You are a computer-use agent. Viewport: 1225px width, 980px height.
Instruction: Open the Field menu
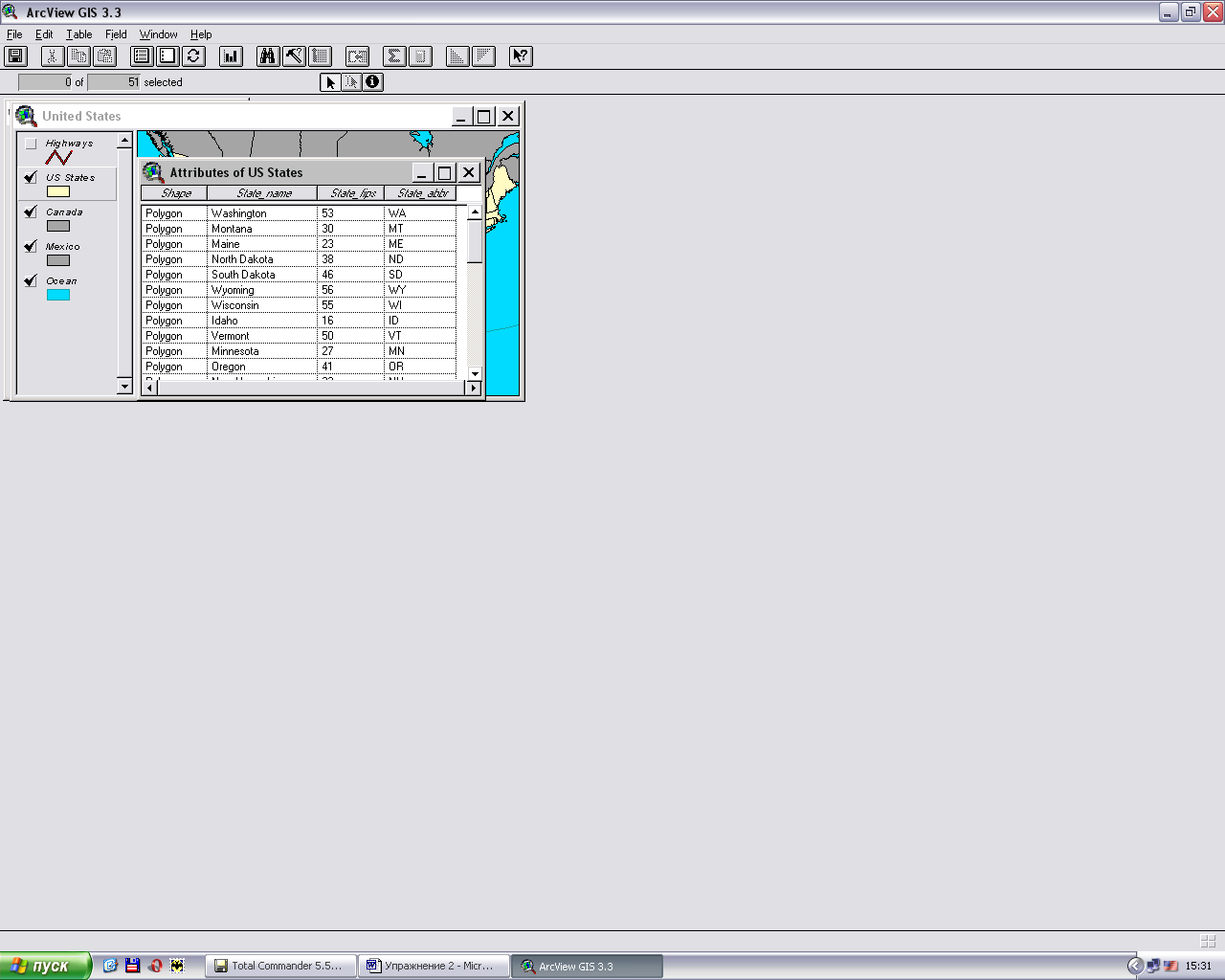point(116,34)
